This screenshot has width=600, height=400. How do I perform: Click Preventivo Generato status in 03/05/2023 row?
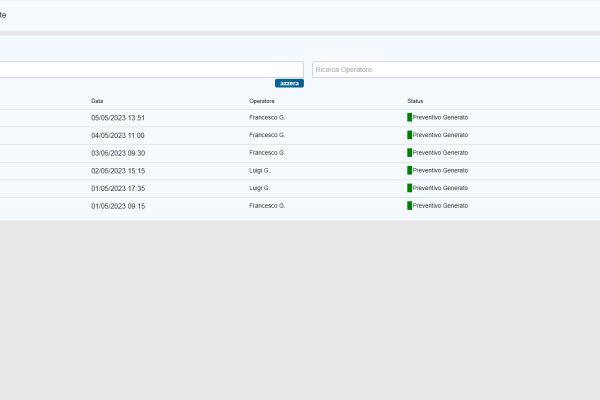440,153
